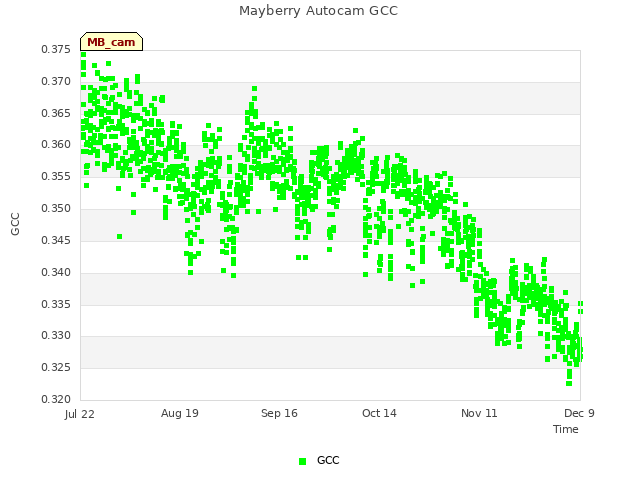Image resolution: width=640 pixels, height=480 pixels.
Task: Click the 0.345 y-axis value
Action: click(x=56, y=240)
